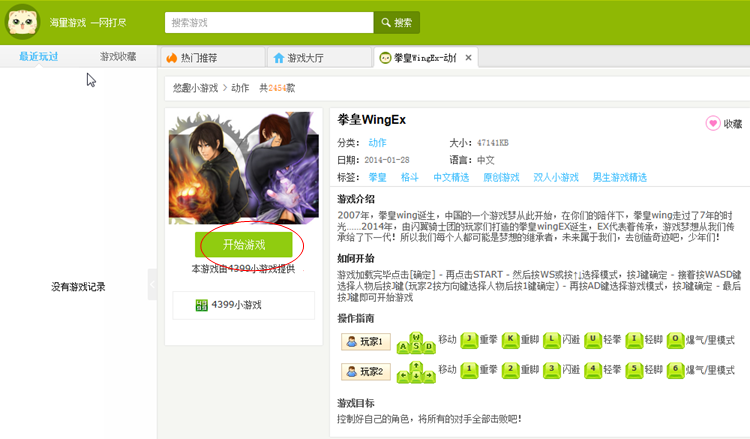This screenshot has height=439, width=750.
Task: Open the 热门推荐 tab with flame icon
Action: (x=213, y=58)
